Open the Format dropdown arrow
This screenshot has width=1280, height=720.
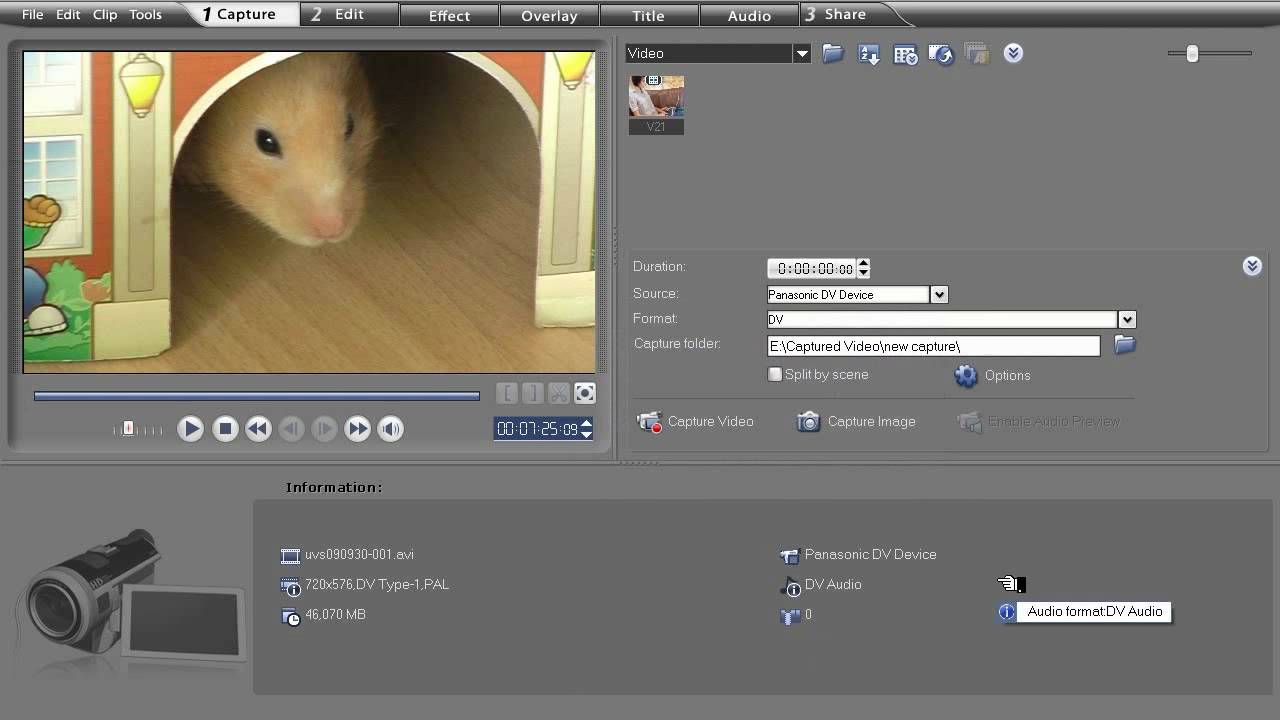pyautogui.click(x=1127, y=320)
